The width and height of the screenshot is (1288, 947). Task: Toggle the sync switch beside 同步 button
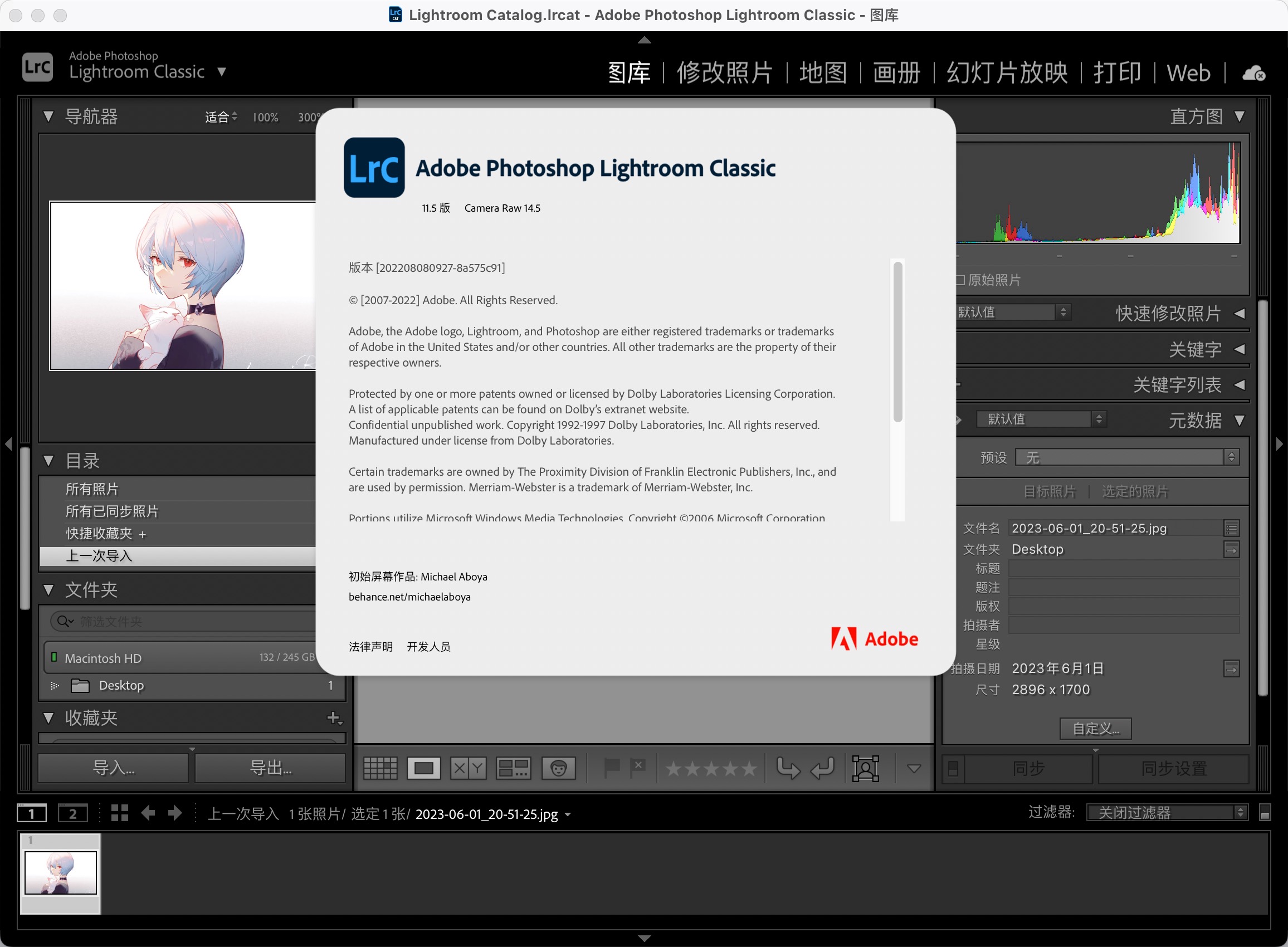click(953, 768)
